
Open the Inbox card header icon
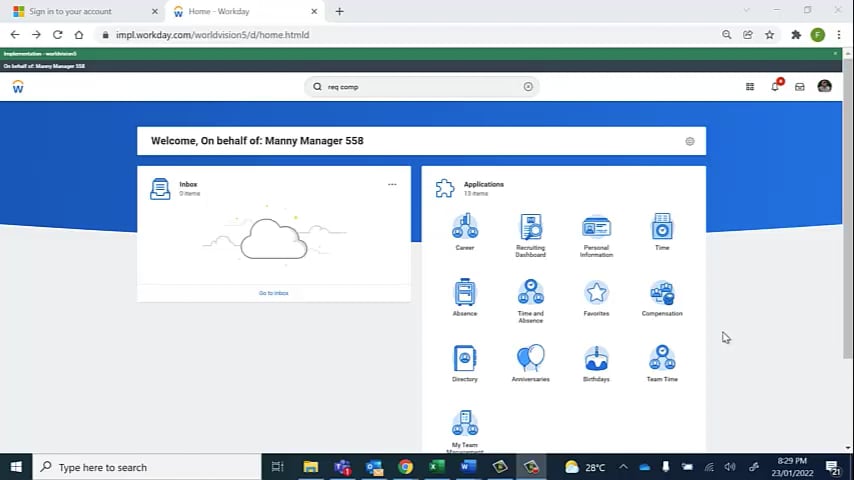point(160,189)
